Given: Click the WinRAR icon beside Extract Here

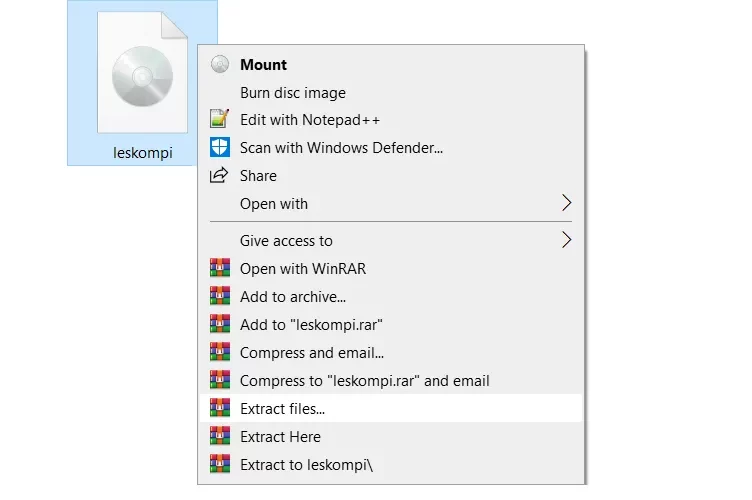Looking at the screenshot, I should pos(220,436).
